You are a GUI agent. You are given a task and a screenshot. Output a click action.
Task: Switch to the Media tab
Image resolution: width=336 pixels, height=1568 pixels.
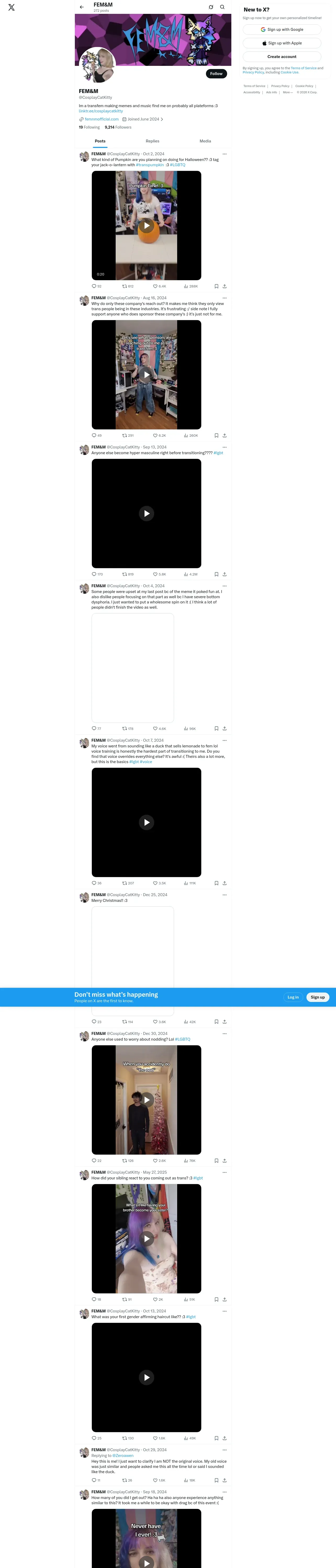point(205,141)
